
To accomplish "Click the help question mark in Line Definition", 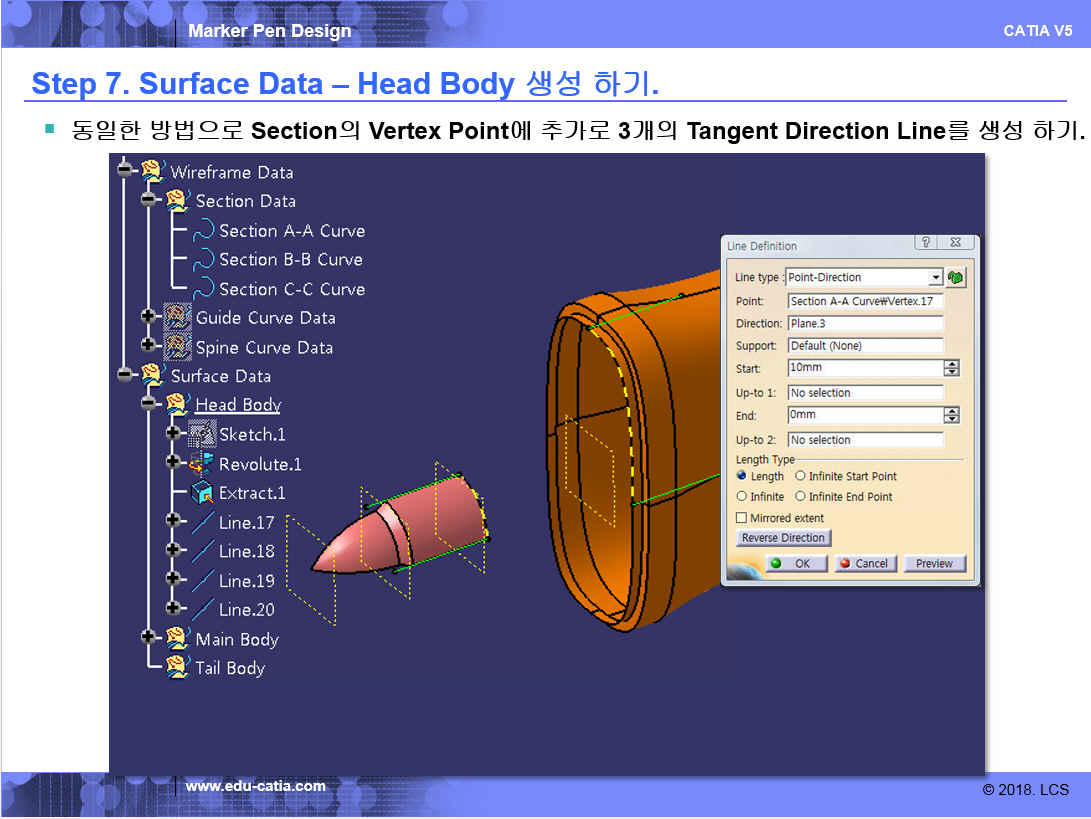I will tap(927, 243).
